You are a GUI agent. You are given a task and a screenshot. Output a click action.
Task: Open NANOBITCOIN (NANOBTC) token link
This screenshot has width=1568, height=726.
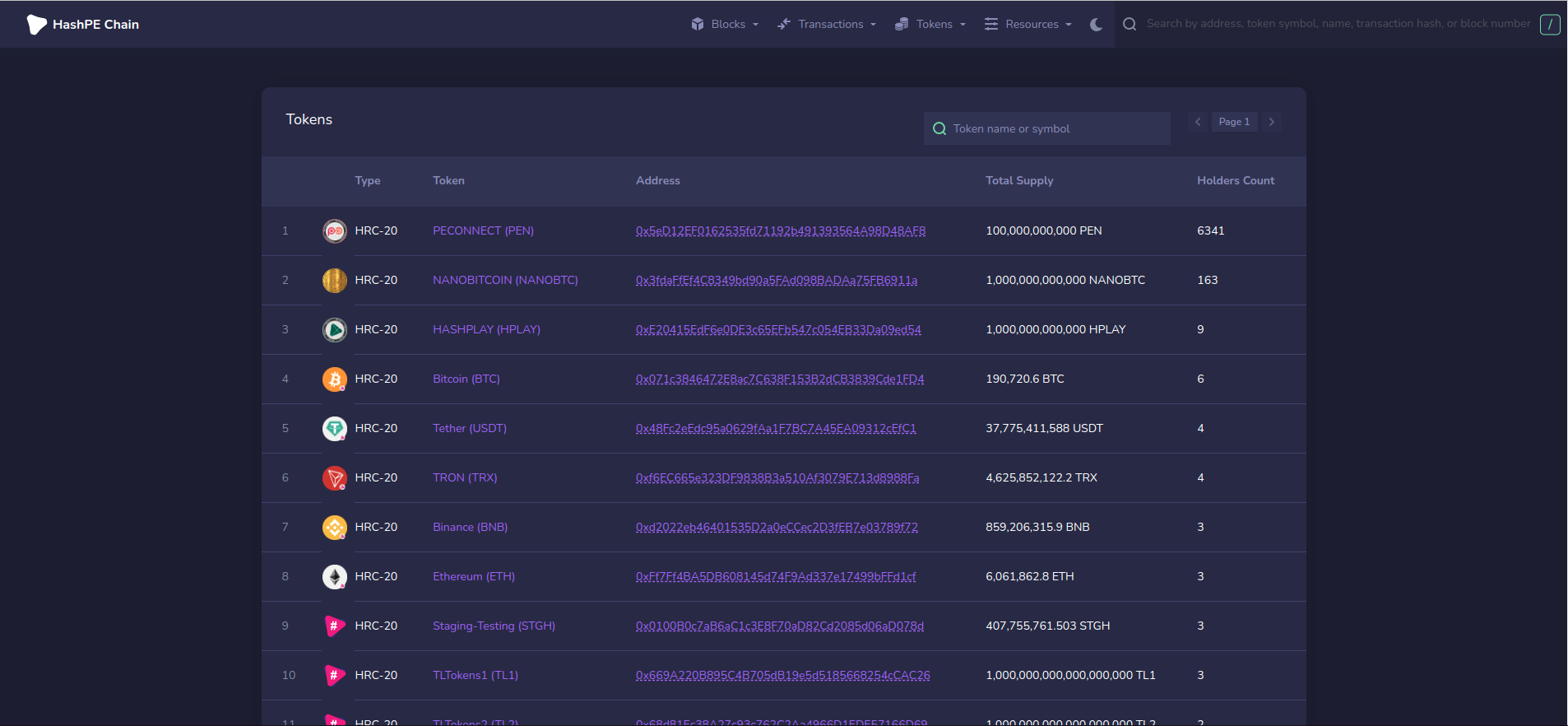pos(505,280)
